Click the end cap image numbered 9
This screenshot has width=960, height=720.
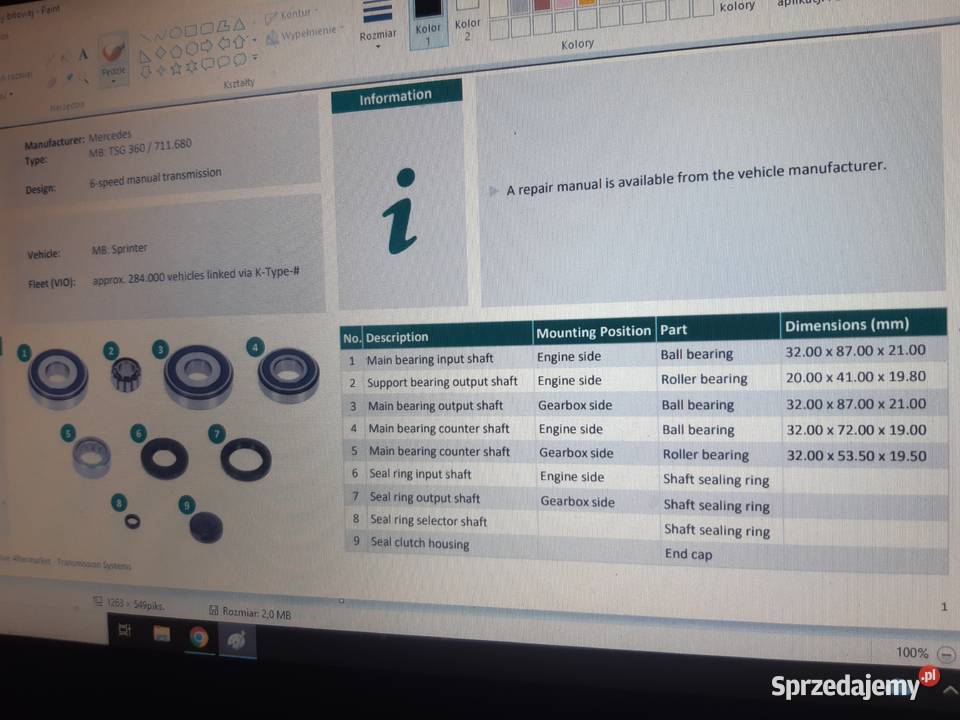pos(206,527)
